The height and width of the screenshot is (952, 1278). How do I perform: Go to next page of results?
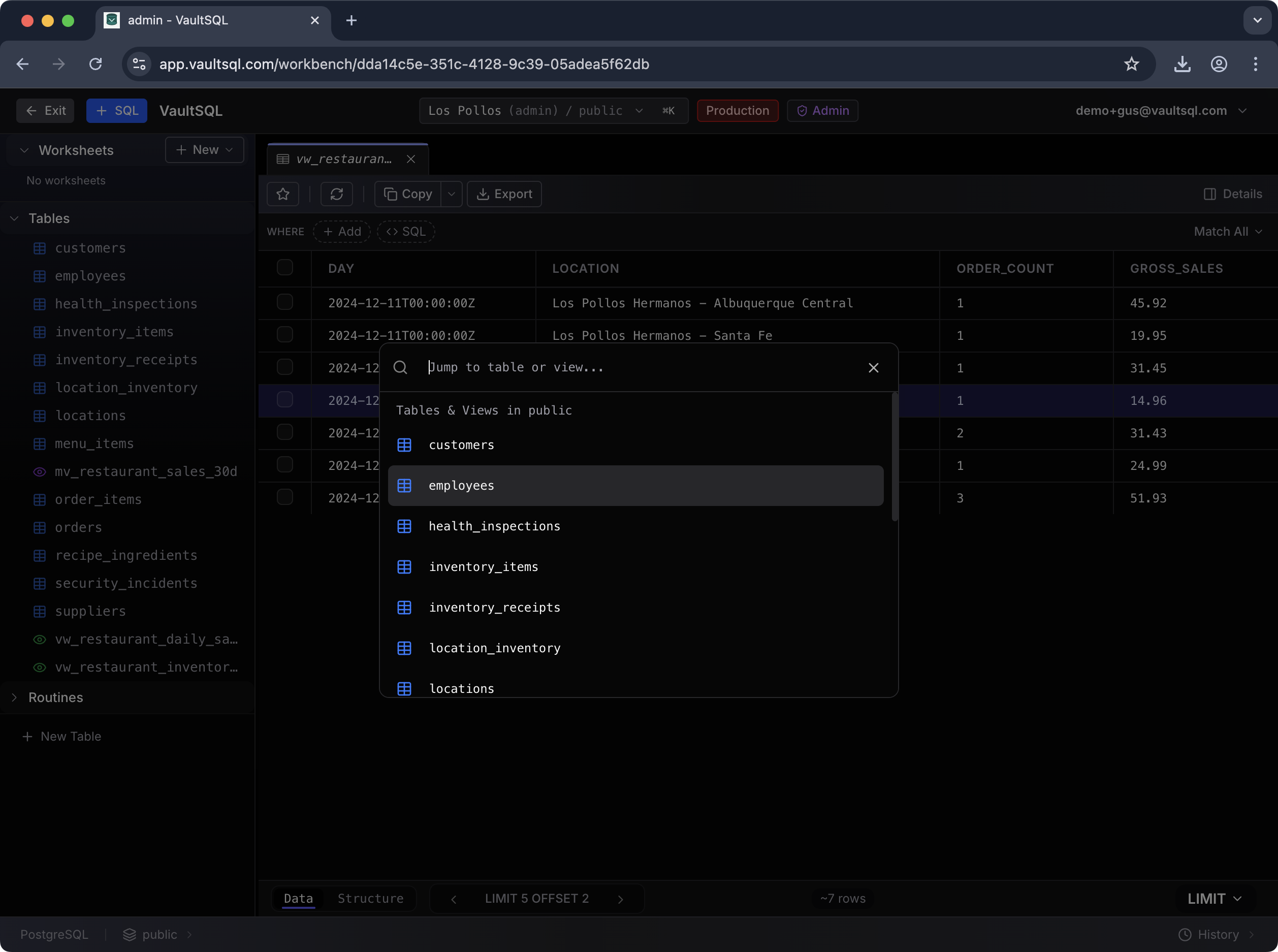[x=621, y=899]
